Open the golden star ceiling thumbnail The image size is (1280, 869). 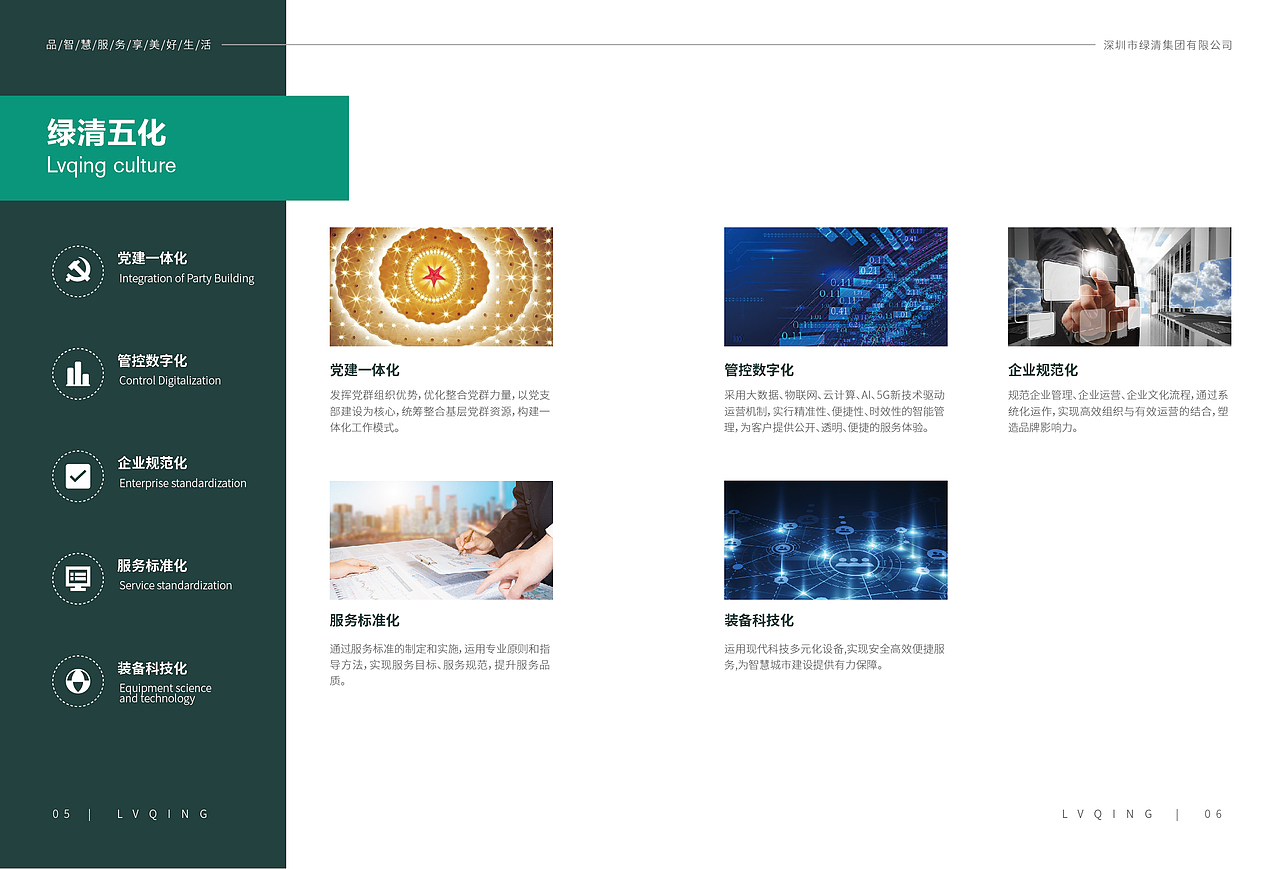click(441, 287)
